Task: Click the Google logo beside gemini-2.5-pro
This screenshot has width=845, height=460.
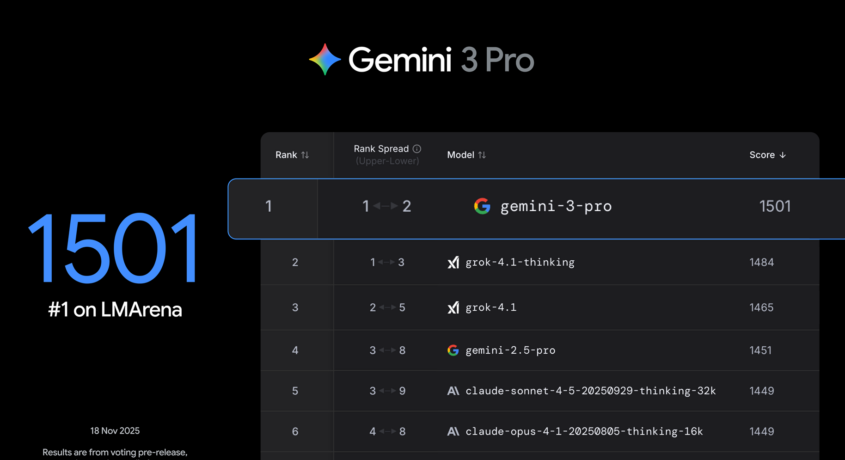Action: (x=453, y=351)
